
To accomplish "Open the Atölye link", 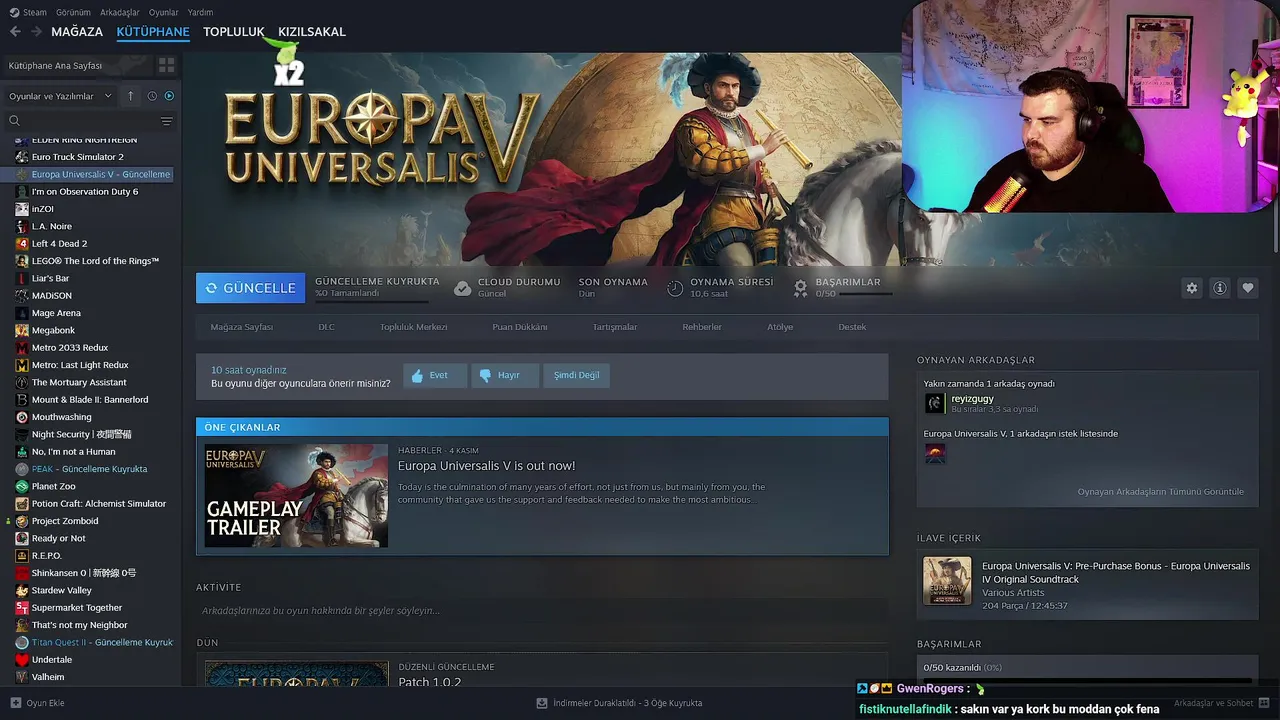I will coord(780,327).
